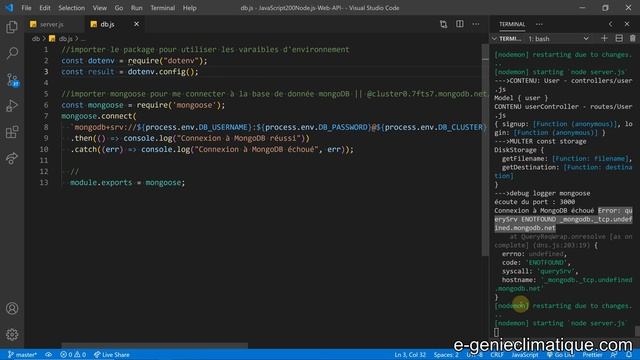This screenshot has height=360, width=640.
Task: Click the db folder breadcrumb
Action: [36, 39]
